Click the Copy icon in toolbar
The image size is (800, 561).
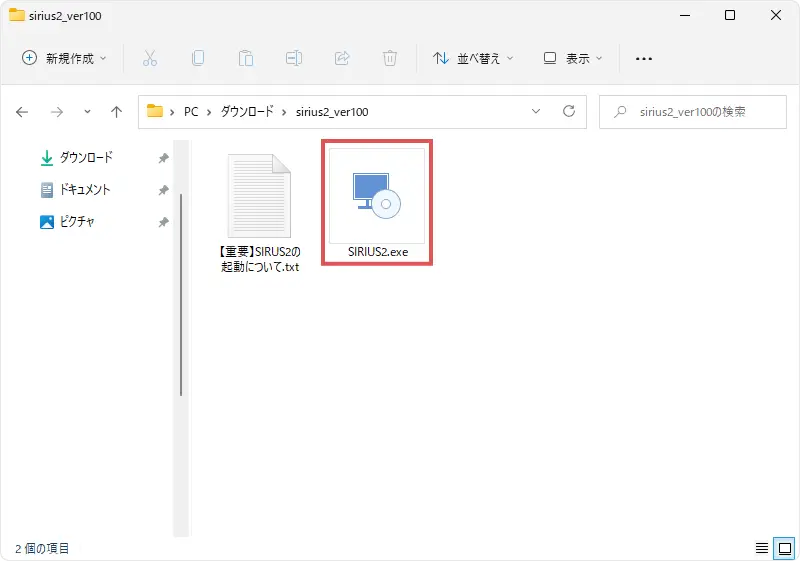tap(198, 58)
